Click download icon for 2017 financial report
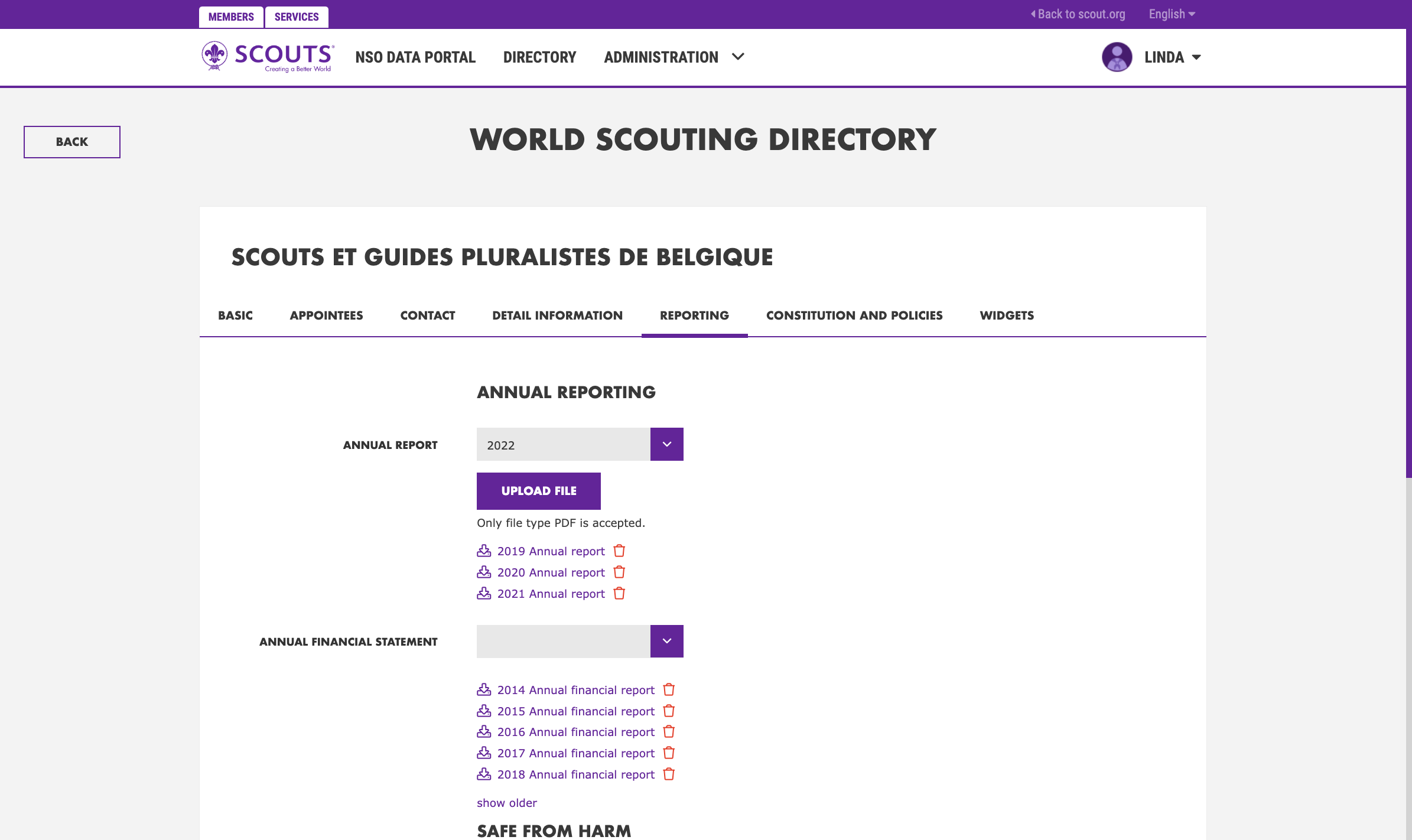Image resolution: width=1412 pixels, height=840 pixels. (x=484, y=753)
